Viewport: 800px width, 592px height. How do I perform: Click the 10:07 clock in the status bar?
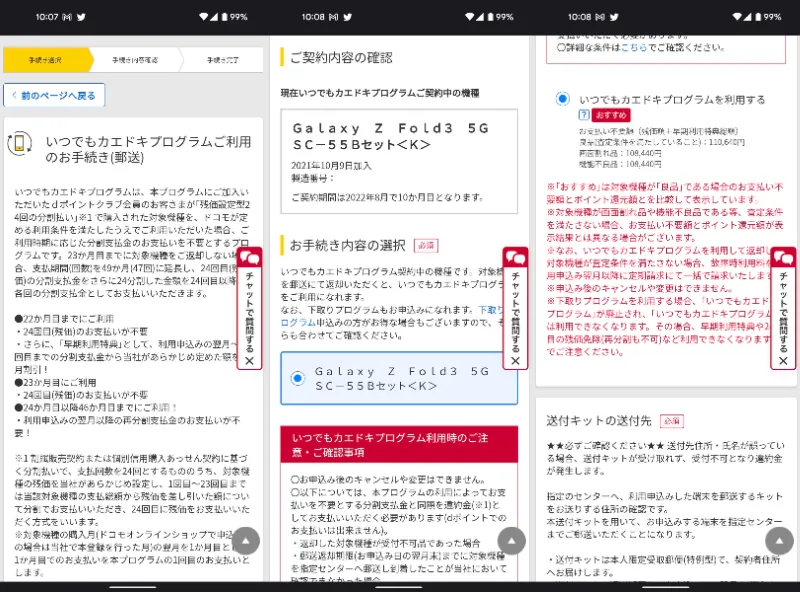click(x=47, y=17)
